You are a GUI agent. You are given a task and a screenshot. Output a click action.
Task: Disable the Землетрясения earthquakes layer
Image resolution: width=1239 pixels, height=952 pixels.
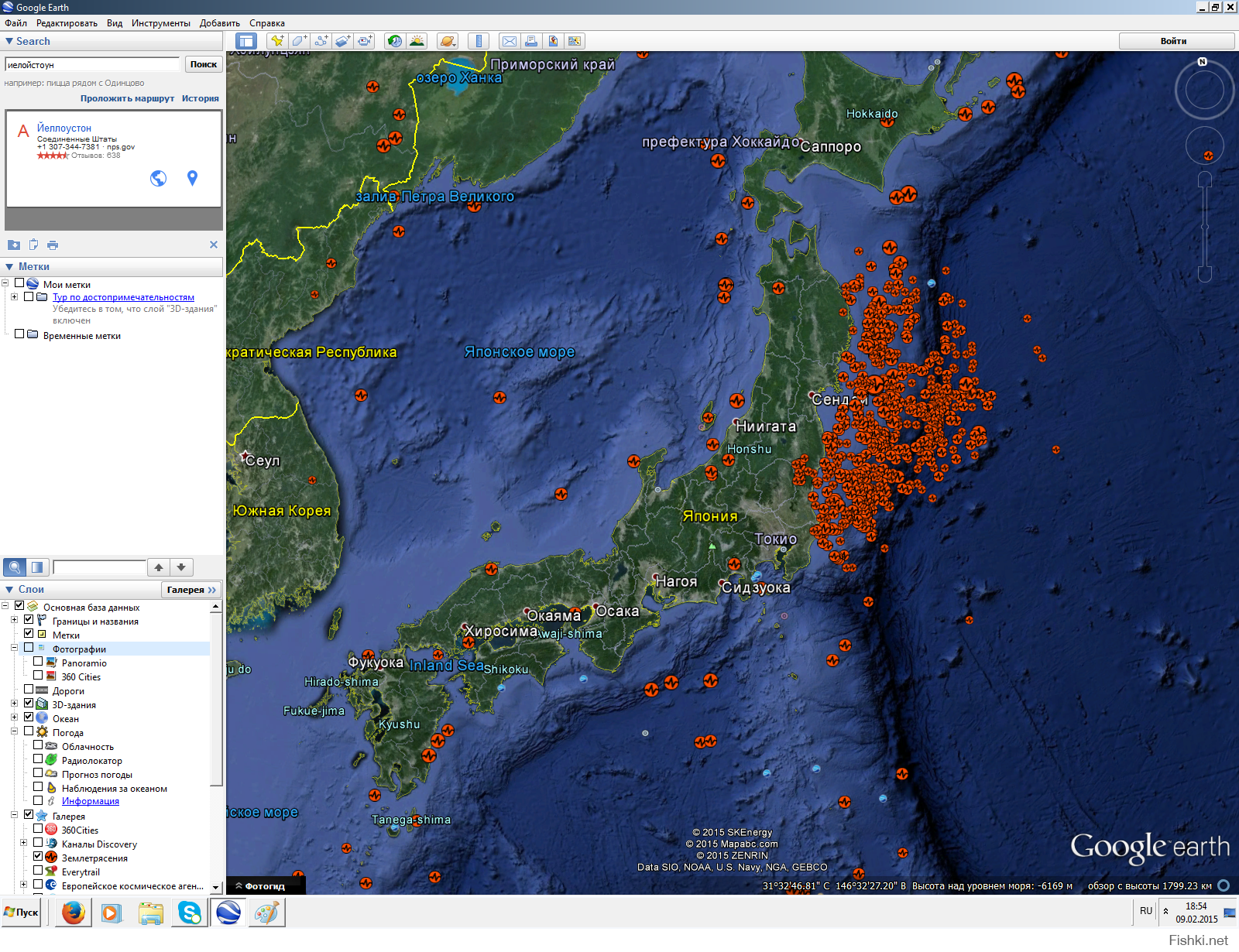pyautogui.click(x=38, y=857)
